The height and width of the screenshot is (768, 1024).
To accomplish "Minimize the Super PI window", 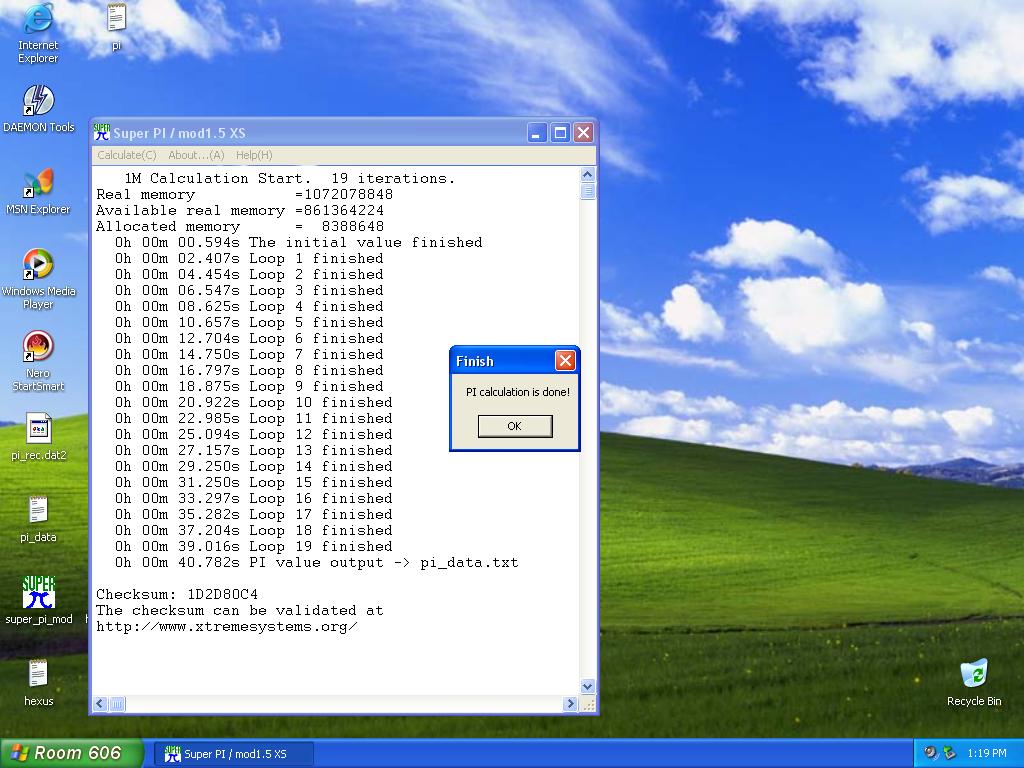I will (537, 133).
